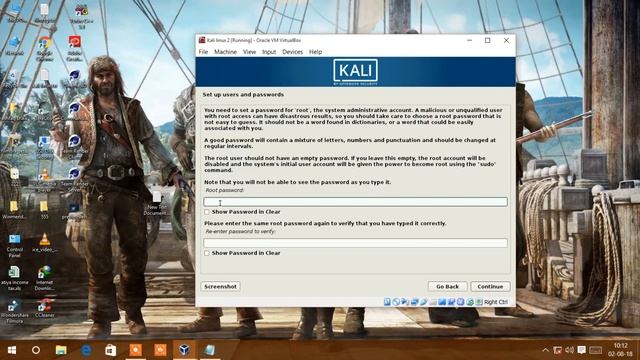Click the first orange recorder taskbar icon

(x=136, y=350)
